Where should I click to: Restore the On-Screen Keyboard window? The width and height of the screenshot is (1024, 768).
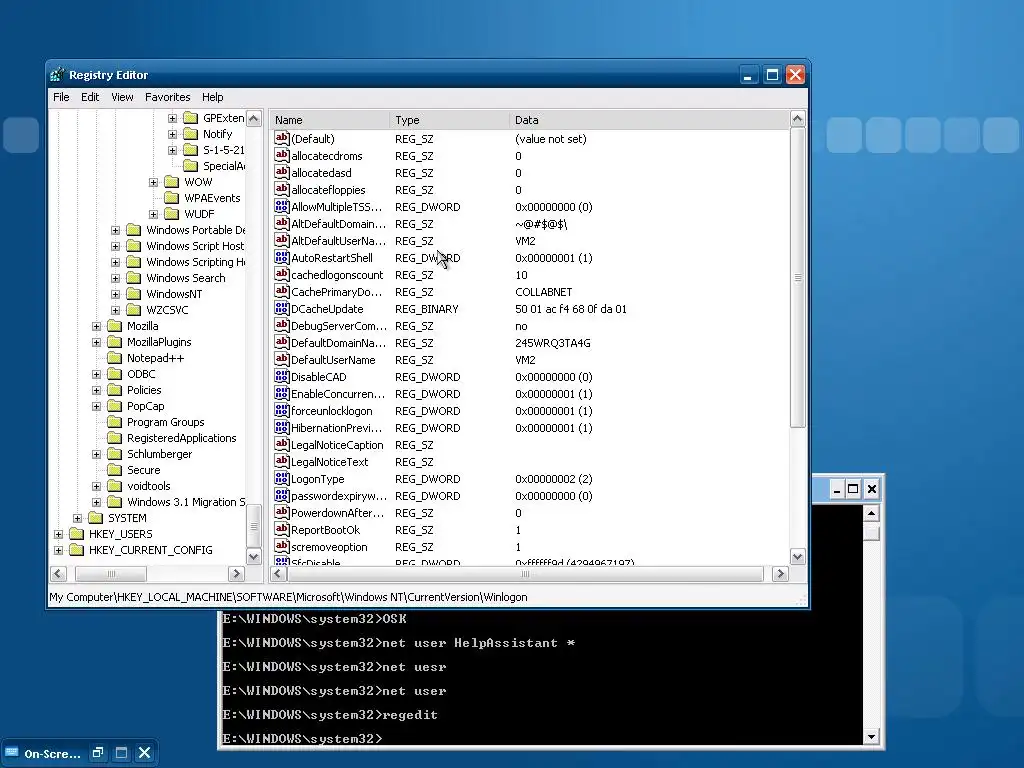point(98,753)
